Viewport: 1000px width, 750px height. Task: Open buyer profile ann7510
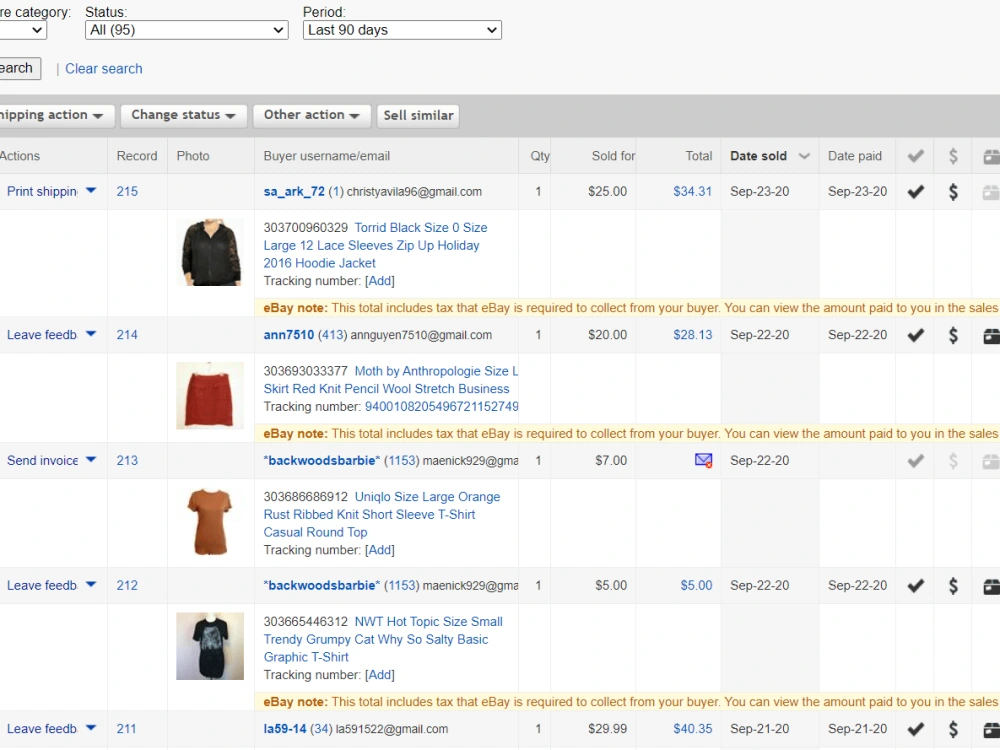click(289, 335)
